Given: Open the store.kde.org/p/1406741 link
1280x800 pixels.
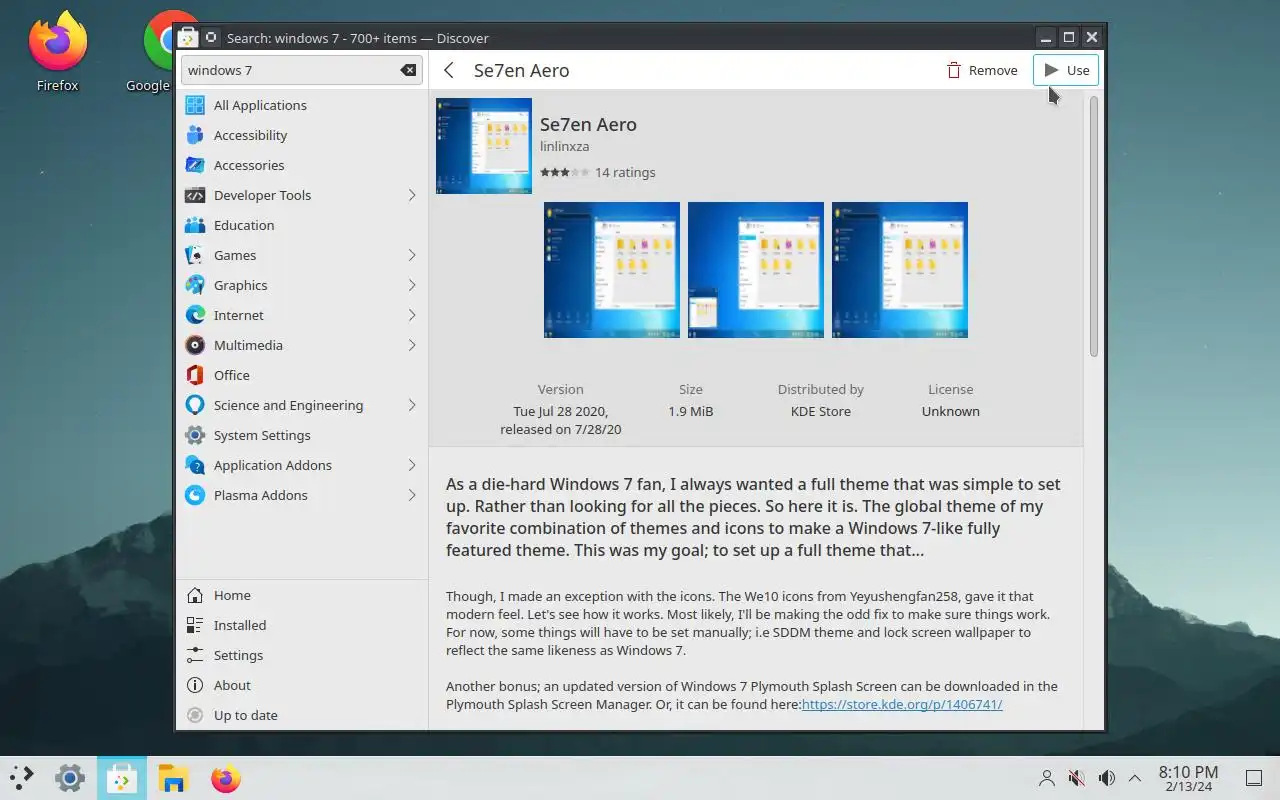Looking at the screenshot, I should tap(902, 704).
